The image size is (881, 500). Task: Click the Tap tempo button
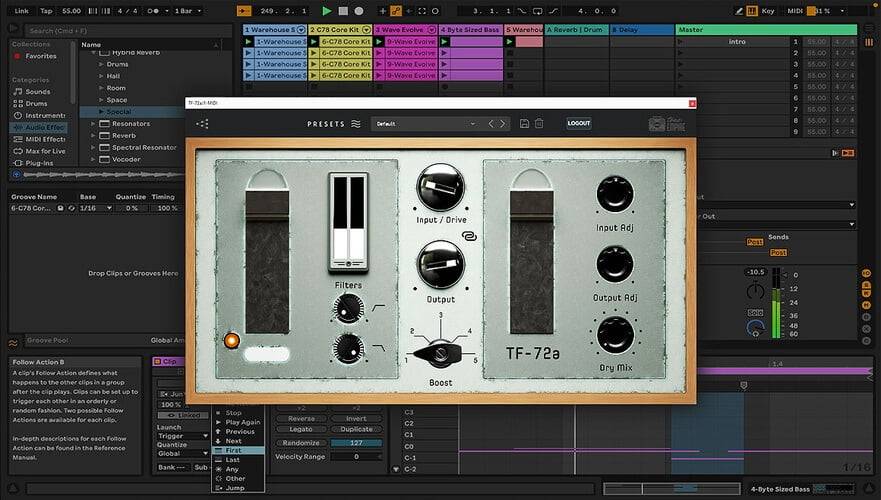pos(46,11)
